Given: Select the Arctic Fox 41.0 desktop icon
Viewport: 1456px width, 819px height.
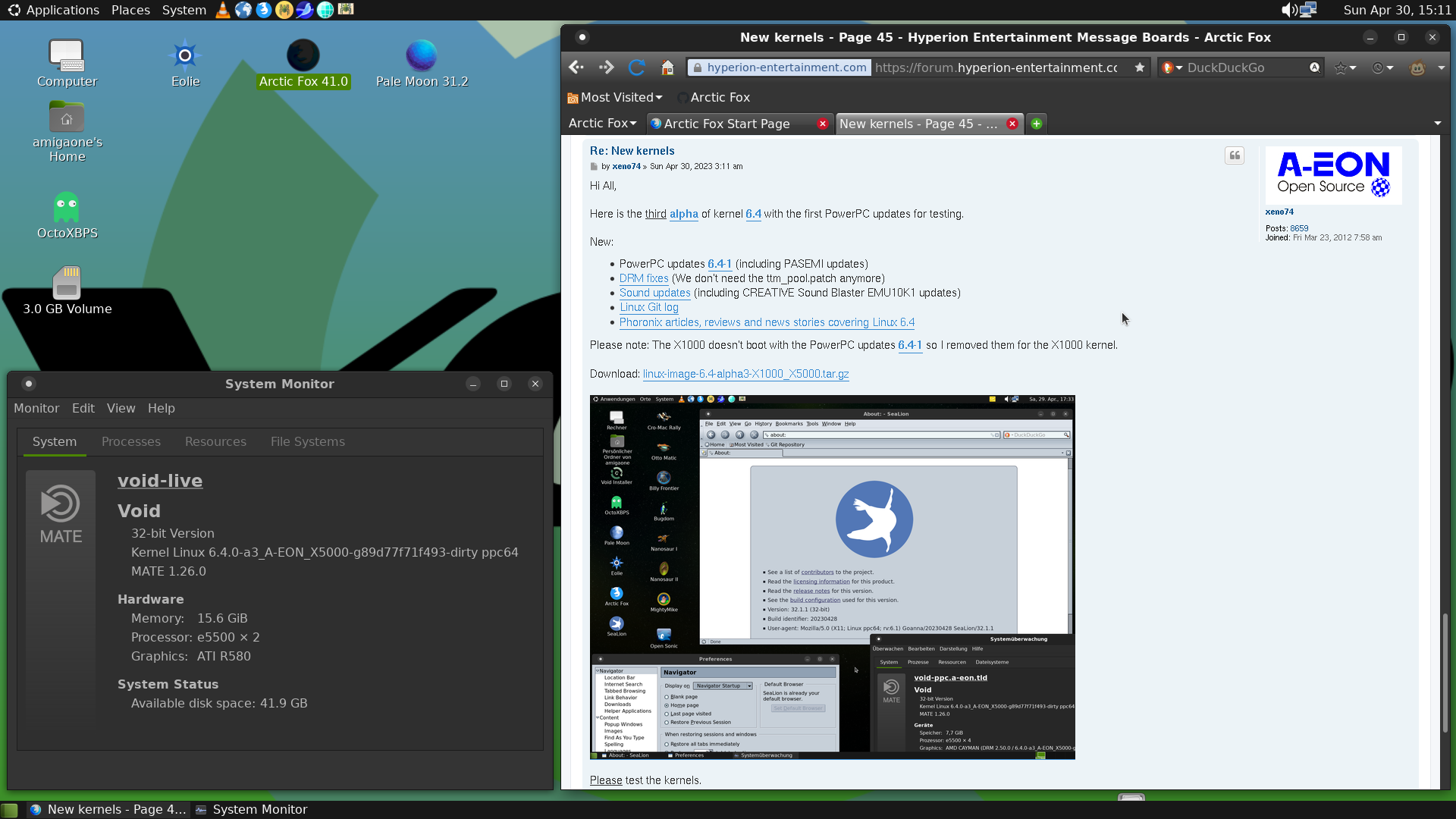Looking at the screenshot, I should pyautogui.click(x=303, y=64).
